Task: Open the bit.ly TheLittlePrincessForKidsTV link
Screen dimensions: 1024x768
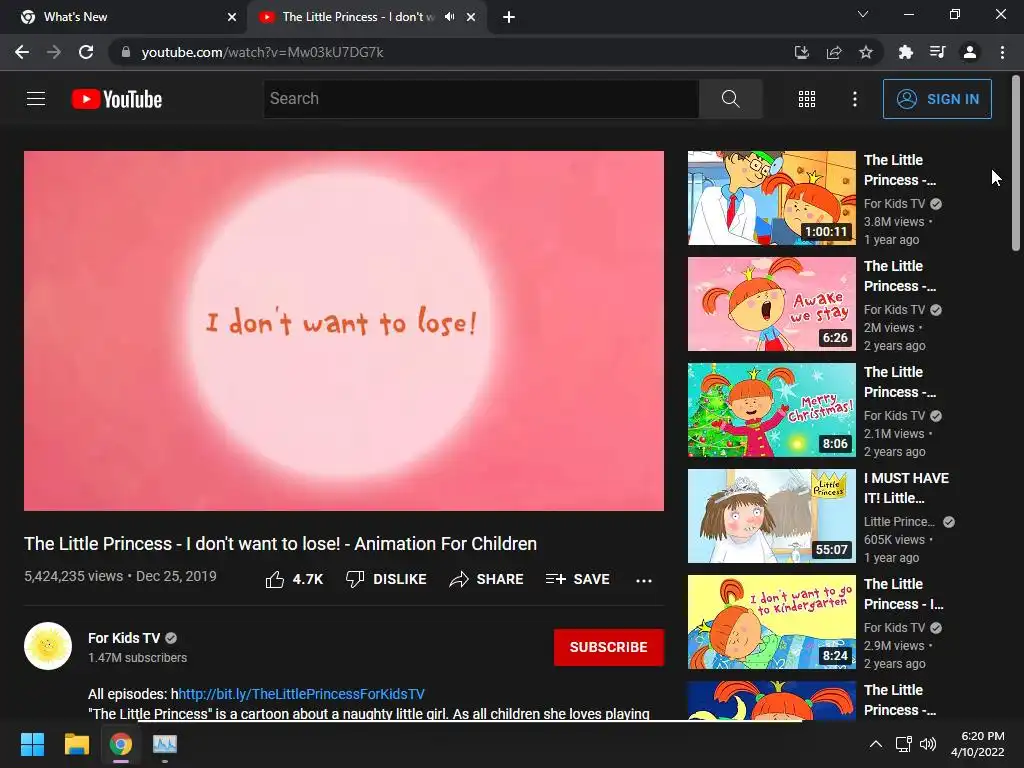Action: (x=301, y=694)
